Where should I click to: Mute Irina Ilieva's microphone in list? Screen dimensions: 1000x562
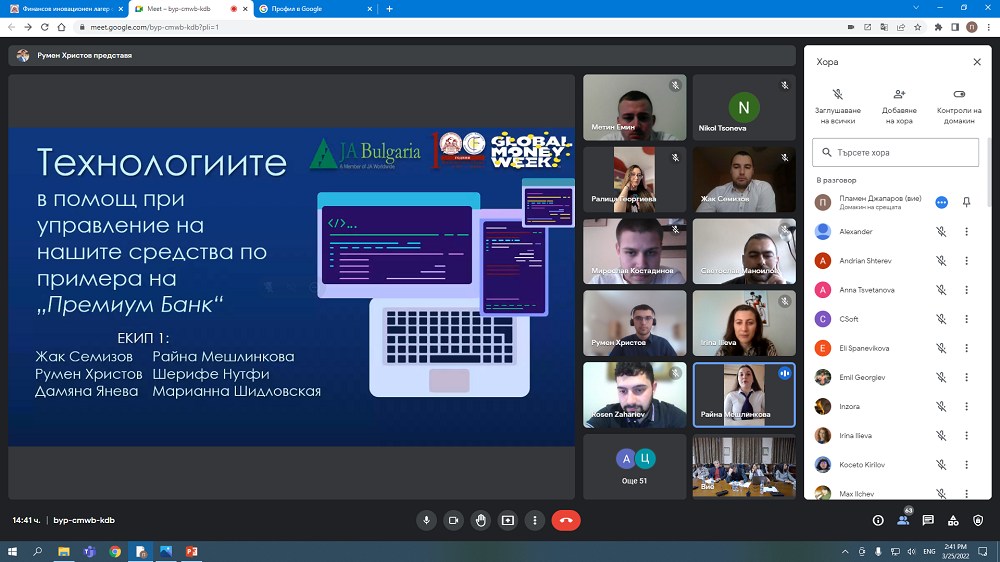[941, 436]
